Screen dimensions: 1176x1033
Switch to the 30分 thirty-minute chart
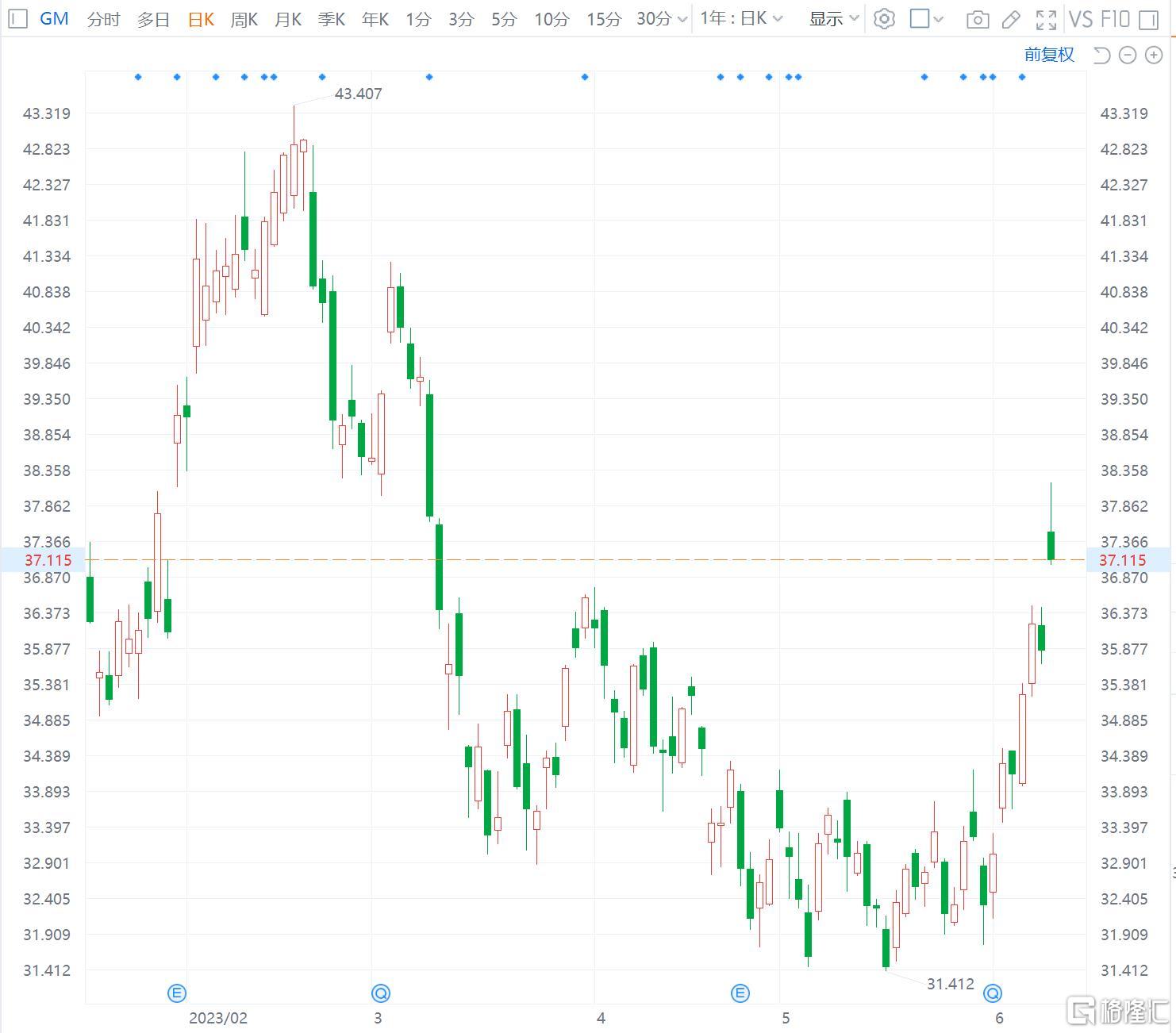tap(654, 19)
